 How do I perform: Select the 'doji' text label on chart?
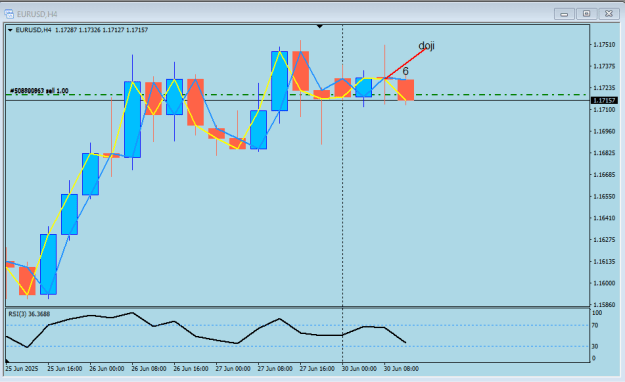(426, 45)
